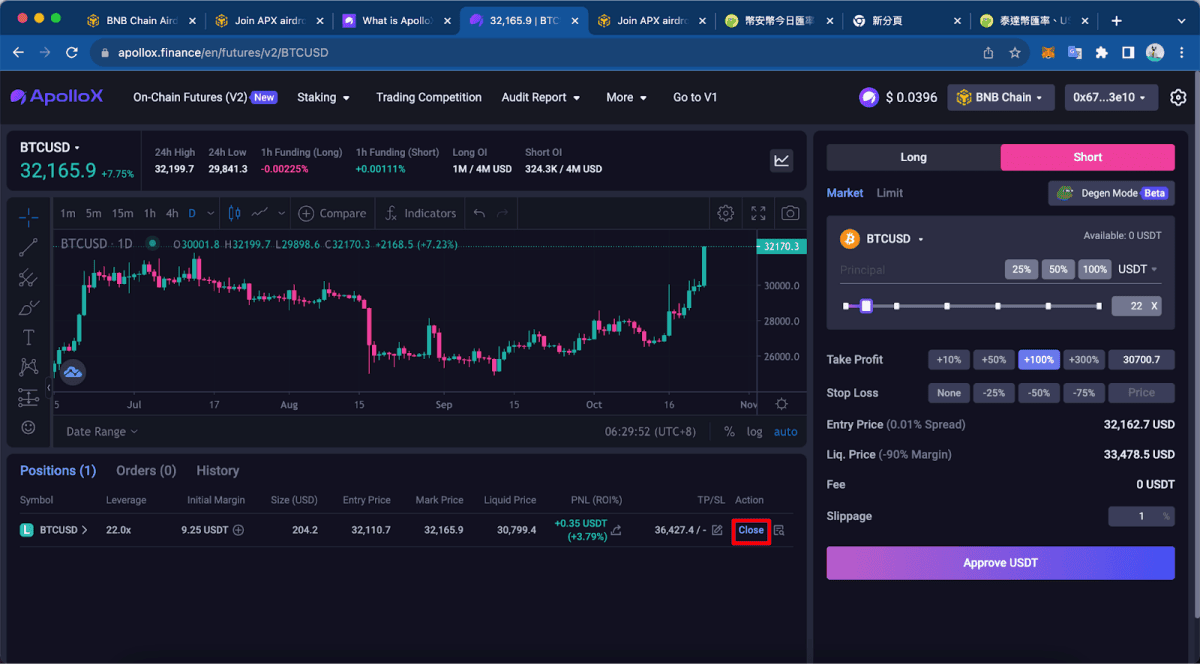
Task: Open the Audit Report dropdown
Action: tap(541, 97)
